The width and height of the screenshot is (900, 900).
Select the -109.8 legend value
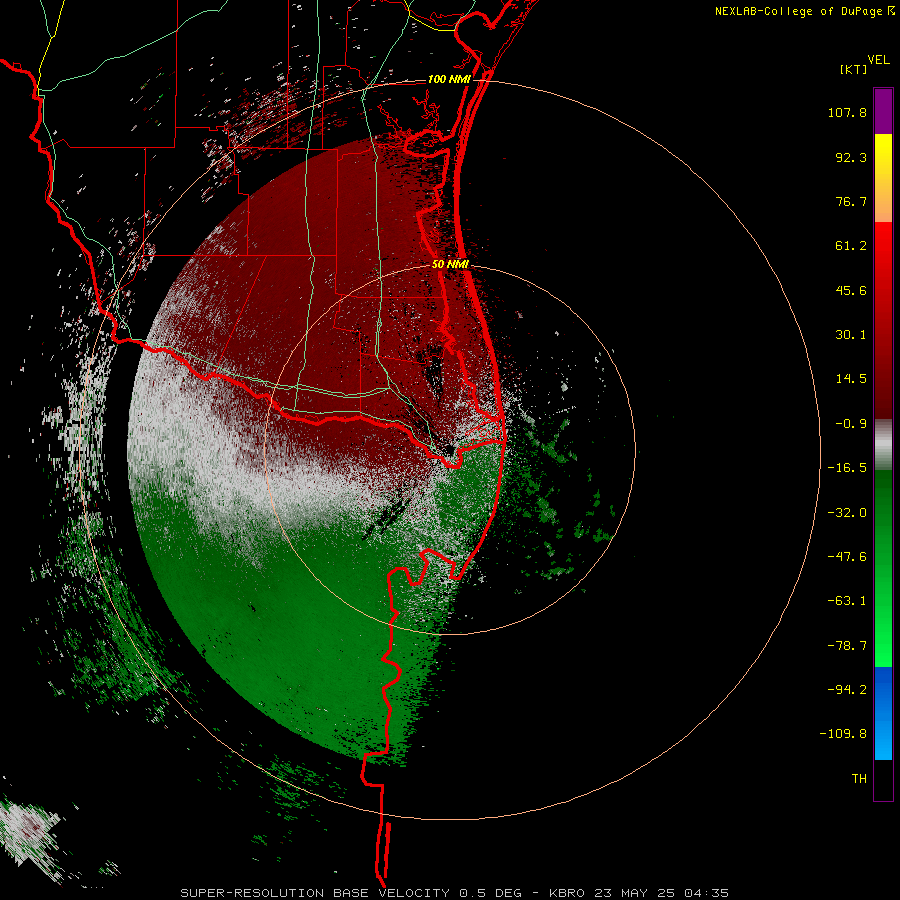843,734
